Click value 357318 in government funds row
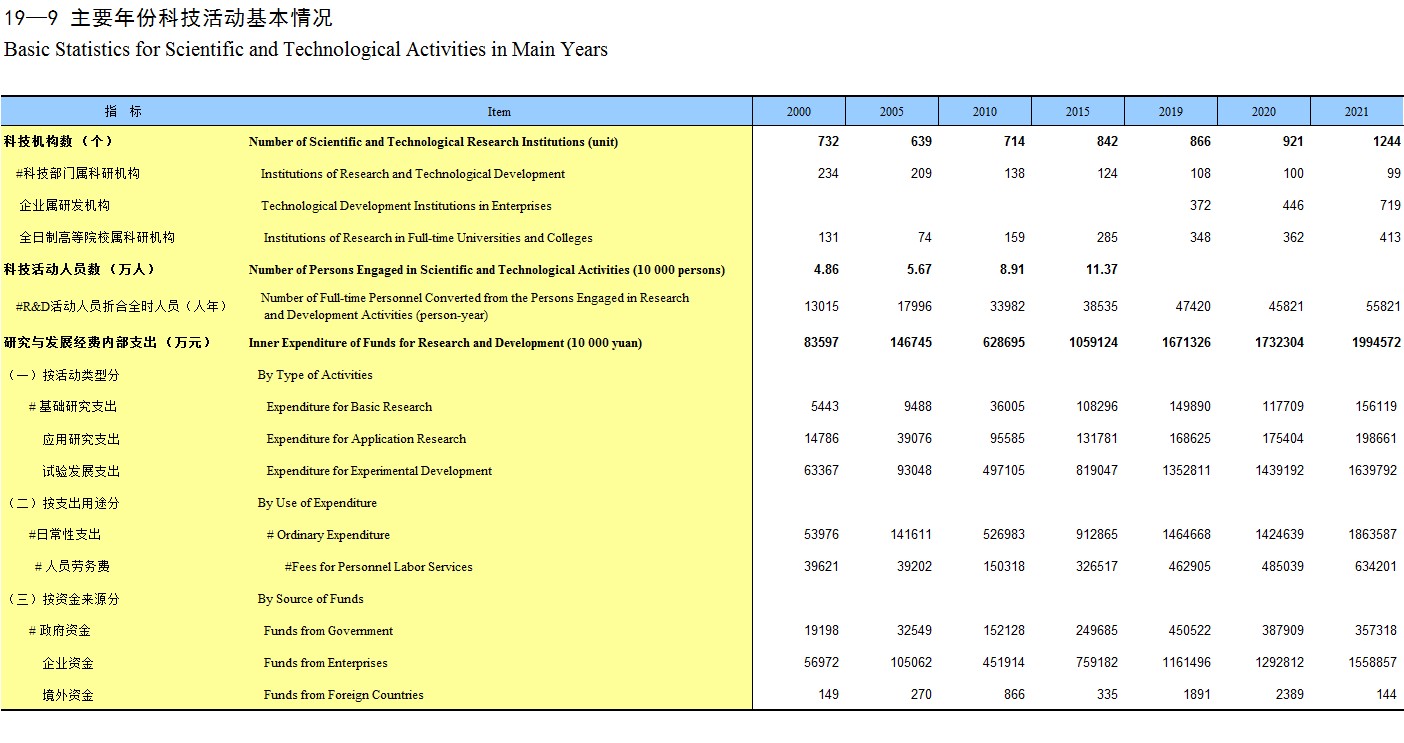This screenshot has height=743, width=1404. click(1378, 631)
